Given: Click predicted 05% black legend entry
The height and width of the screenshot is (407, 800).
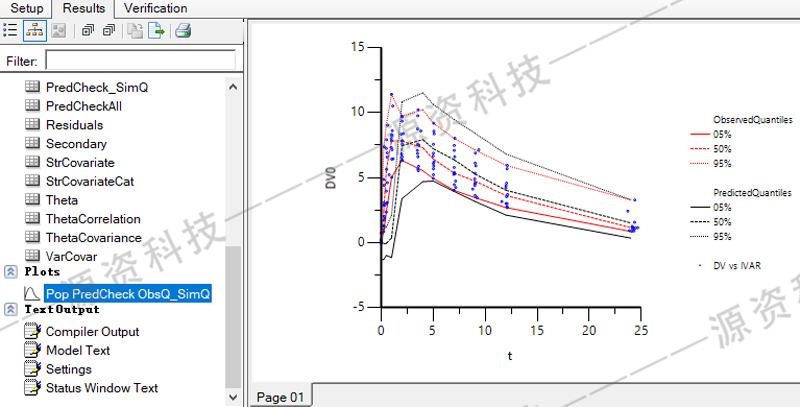Looking at the screenshot, I should [711, 208].
